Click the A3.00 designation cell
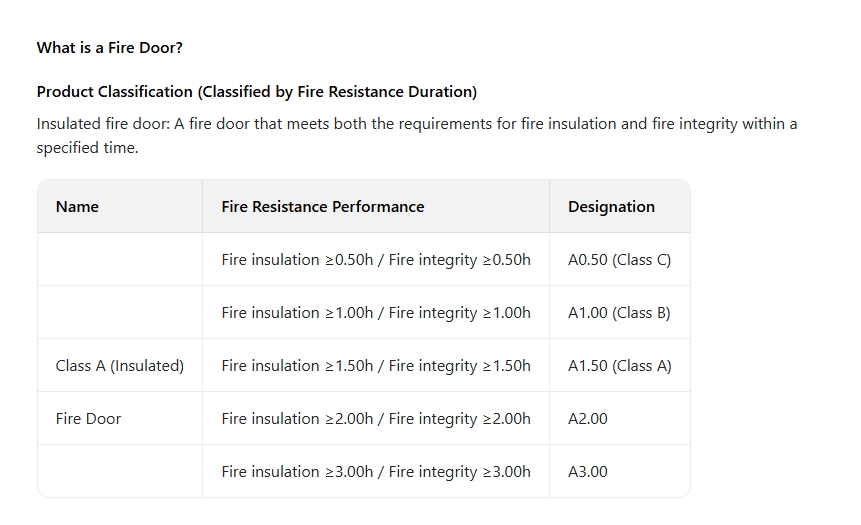 coord(619,471)
